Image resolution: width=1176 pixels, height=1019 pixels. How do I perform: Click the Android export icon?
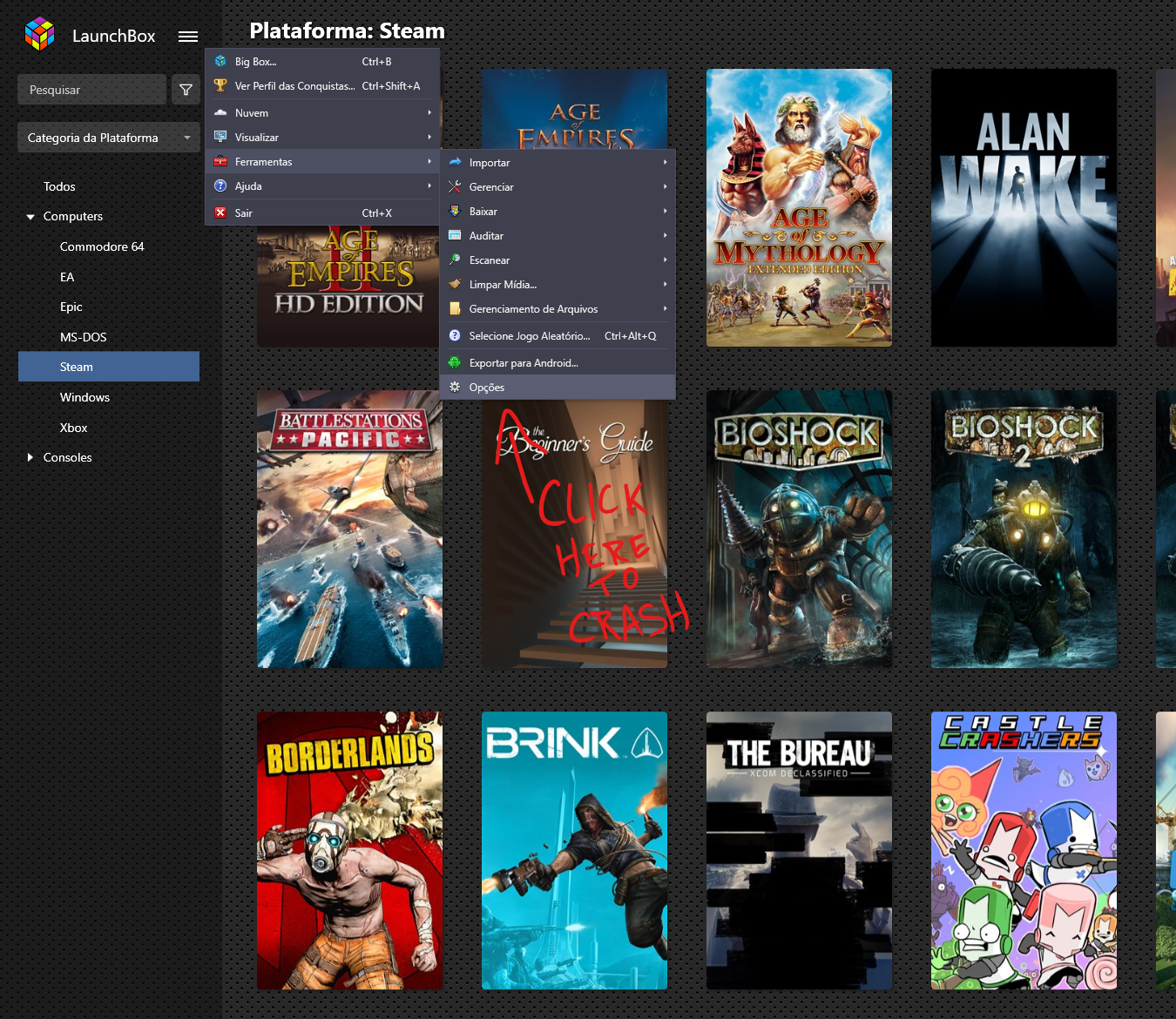tap(455, 362)
